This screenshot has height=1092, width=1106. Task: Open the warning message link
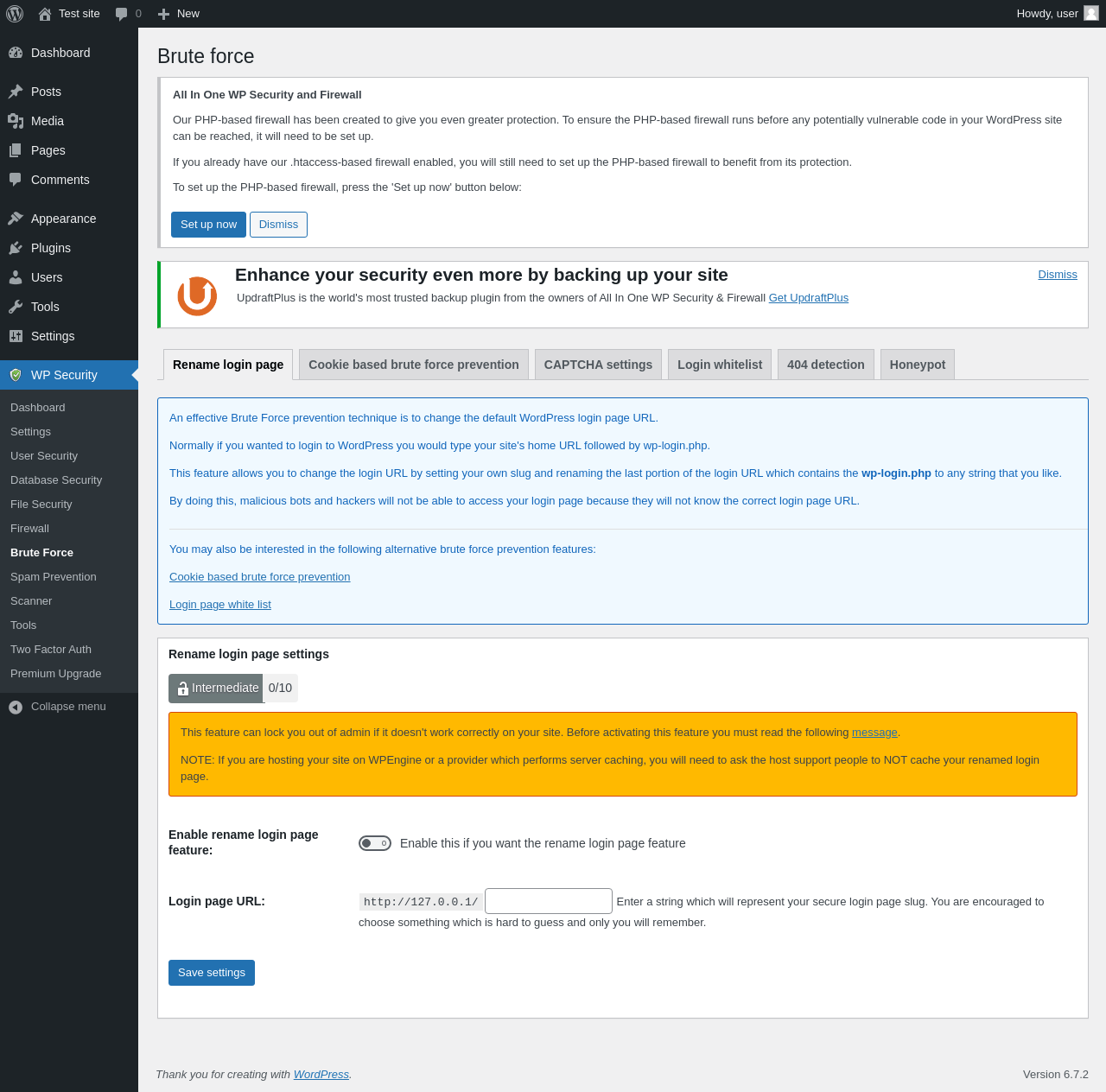[874, 733]
